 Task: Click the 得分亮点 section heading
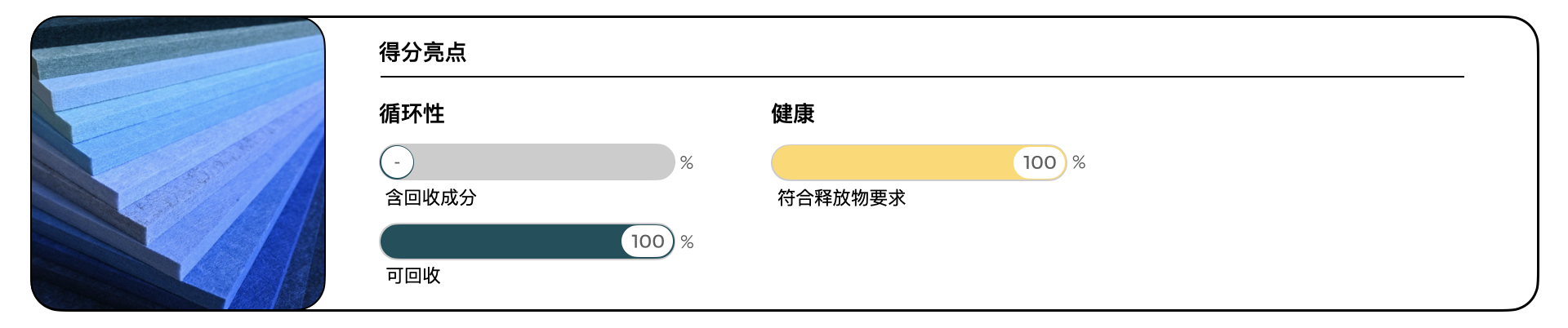422,52
